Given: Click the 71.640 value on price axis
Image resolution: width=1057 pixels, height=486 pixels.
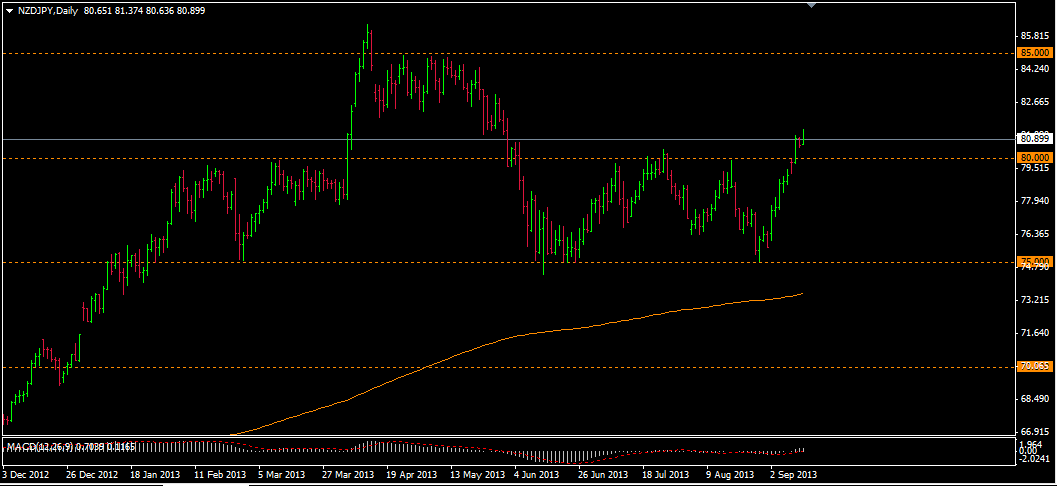Looking at the screenshot, I should pyautogui.click(x=1035, y=333).
